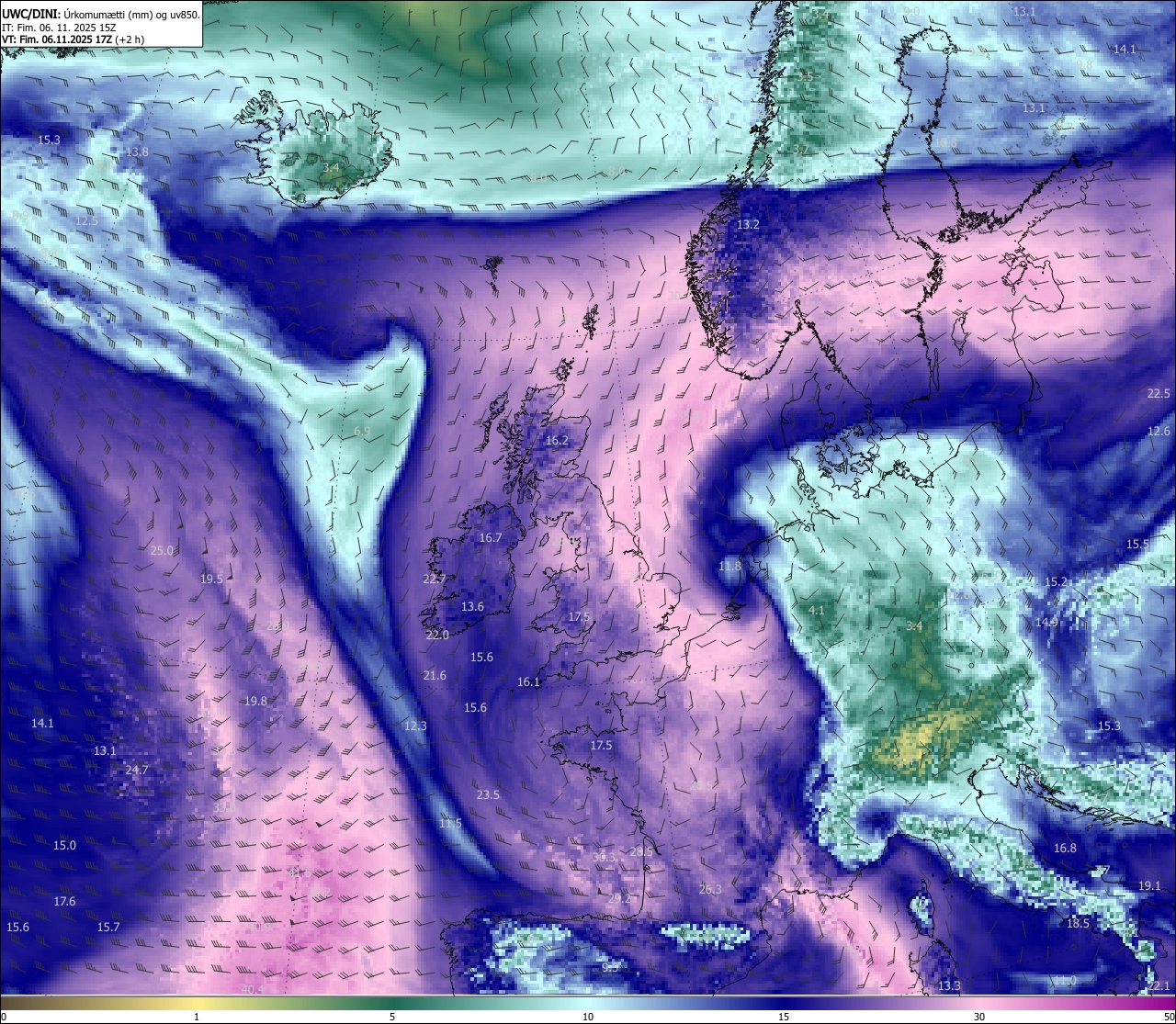Image resolution: width=1176 pixels, height=1024 pixels.
Task: Click the 6.9 value in the Atlantic
Action: tap(361, 432)
